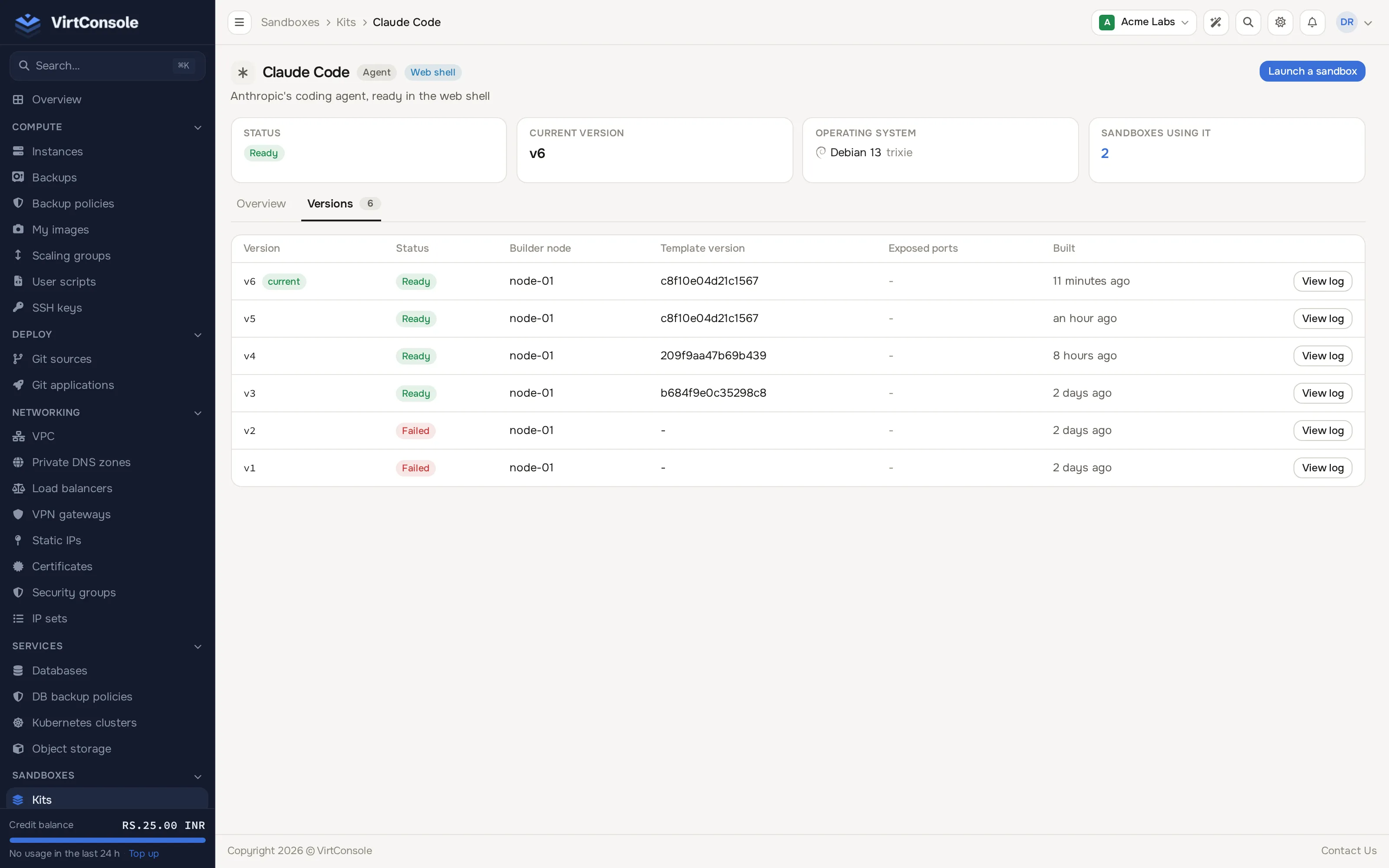Open the settings gear icon

click(1280, 23)
